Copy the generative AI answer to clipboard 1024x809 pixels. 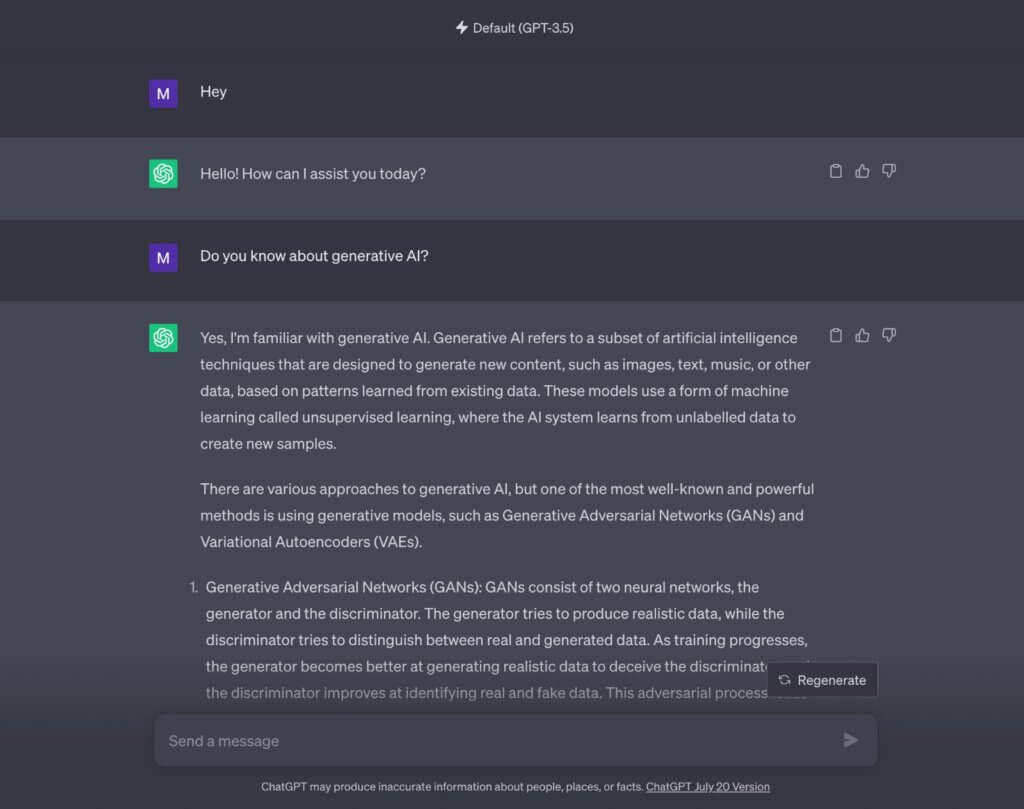coord(835,336)
